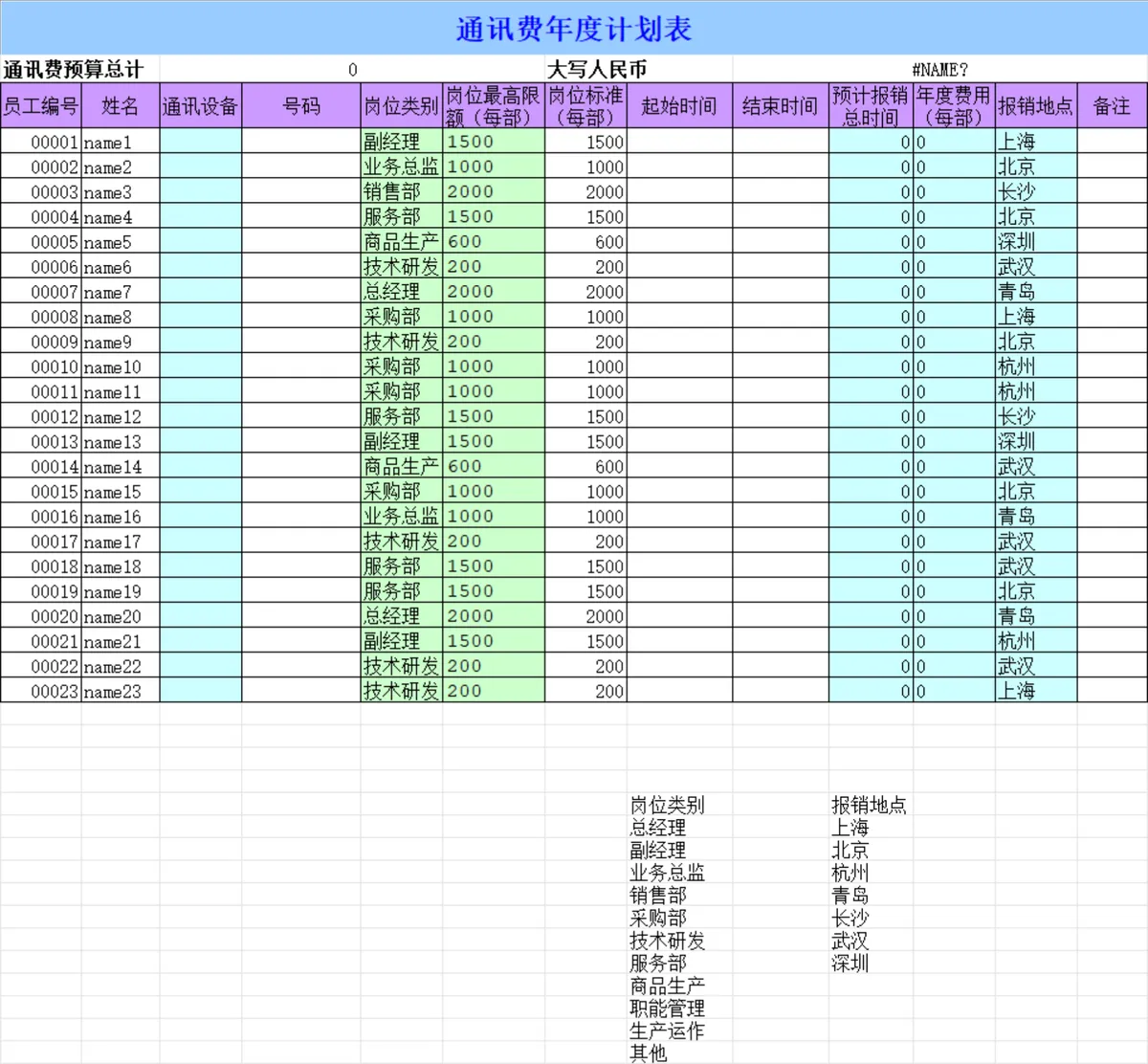The image size is (1148, 1064).
Task: Click the name13 cell
Action: point(120,441)
